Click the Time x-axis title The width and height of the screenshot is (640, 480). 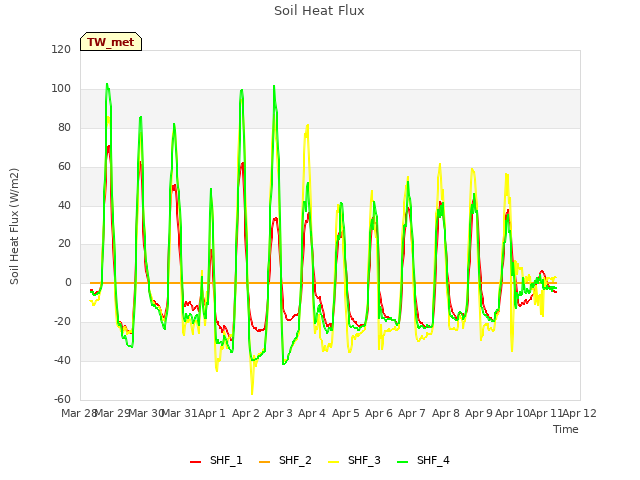[x=566, y=429]
